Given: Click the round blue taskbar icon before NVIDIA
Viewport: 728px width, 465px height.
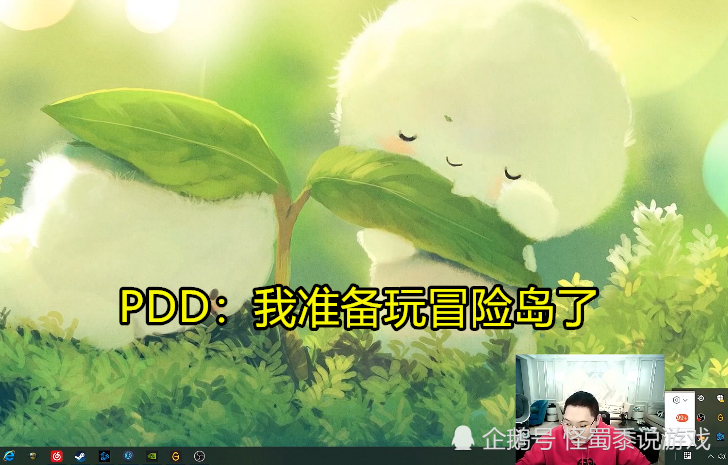Looking at the screenshot, I should [x=128, y=456].
